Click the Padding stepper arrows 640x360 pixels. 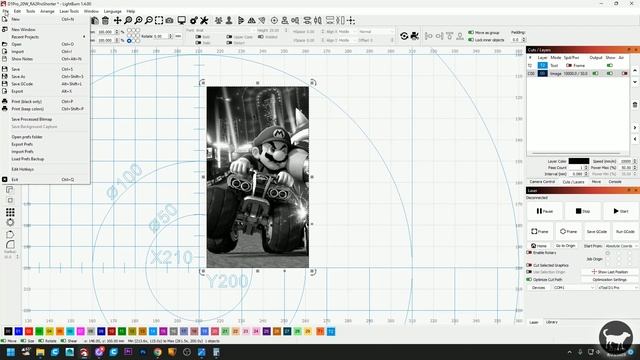click(524, 40)
